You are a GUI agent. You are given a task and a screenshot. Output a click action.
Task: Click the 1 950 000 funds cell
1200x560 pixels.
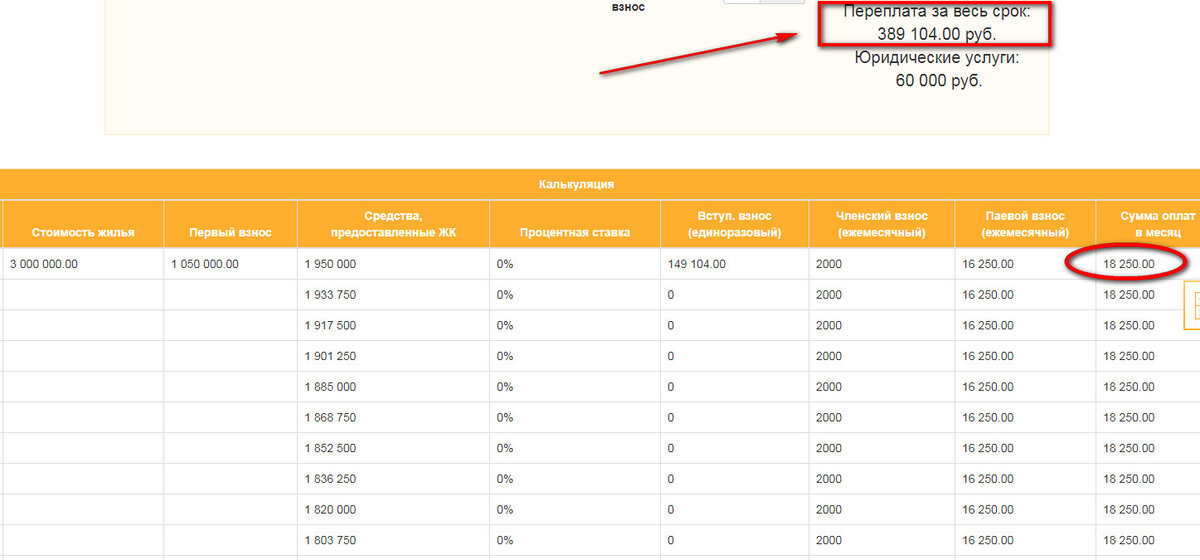click(x=393, y=264)
